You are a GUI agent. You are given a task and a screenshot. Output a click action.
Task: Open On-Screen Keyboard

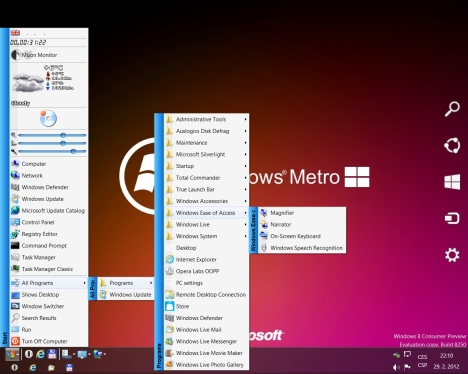(x=302, y=236)
